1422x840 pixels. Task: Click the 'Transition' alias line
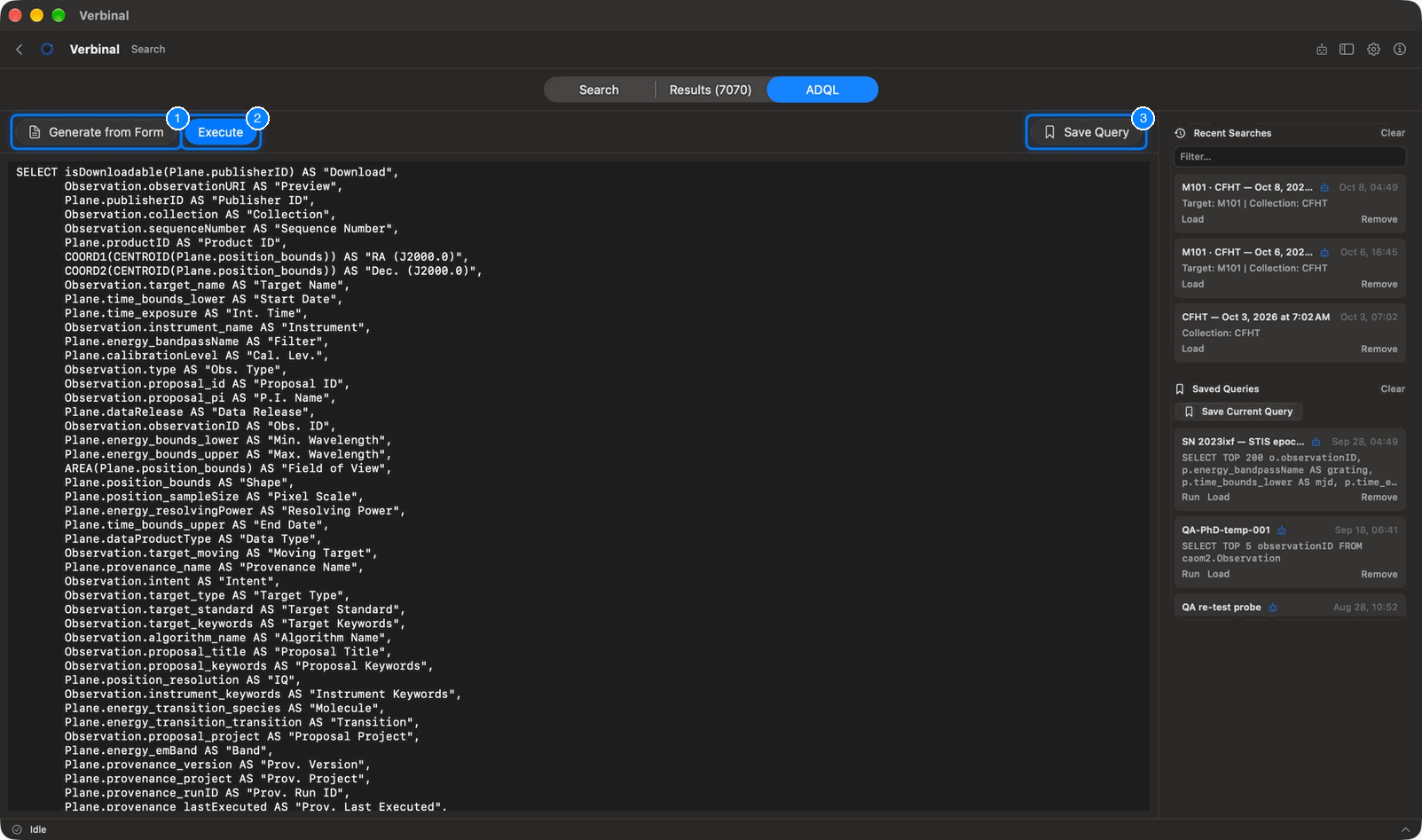(x=242, y=722)
